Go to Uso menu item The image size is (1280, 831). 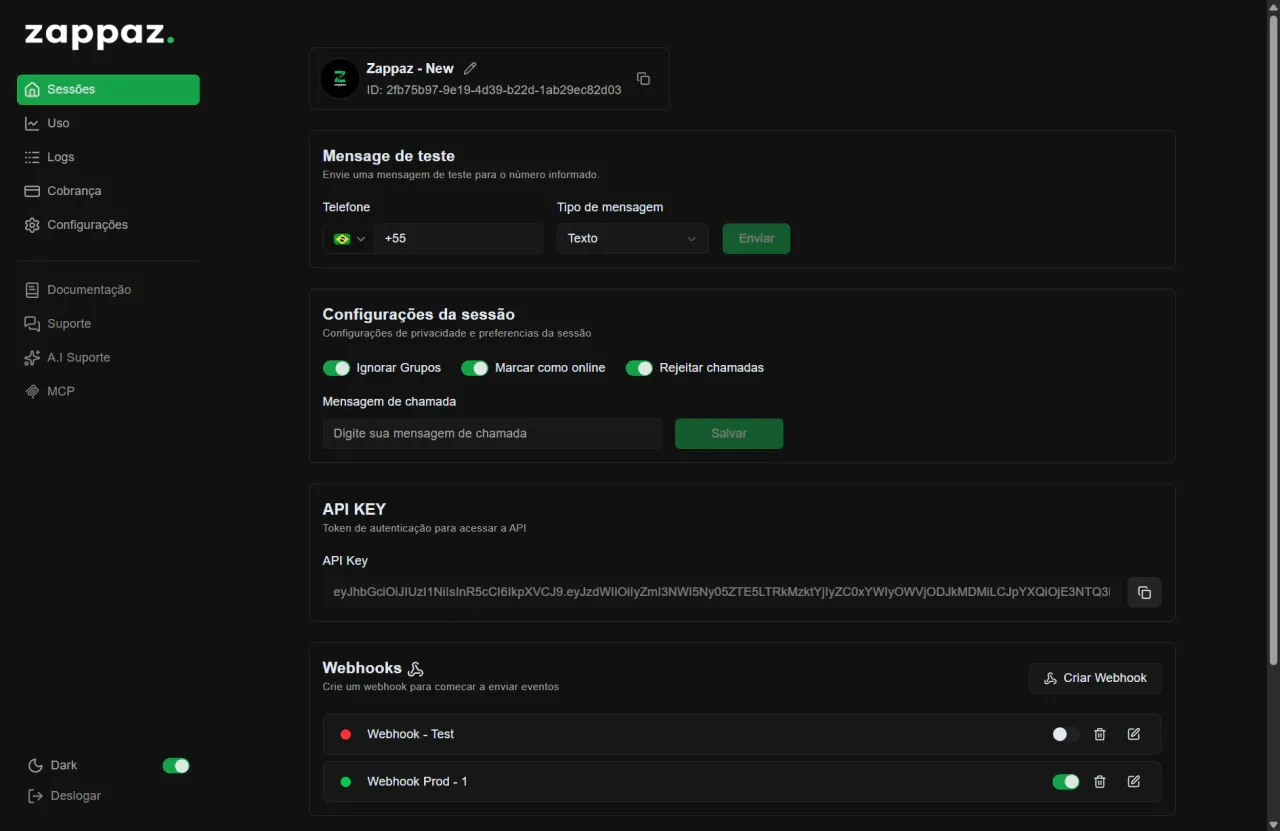(108, 123)
